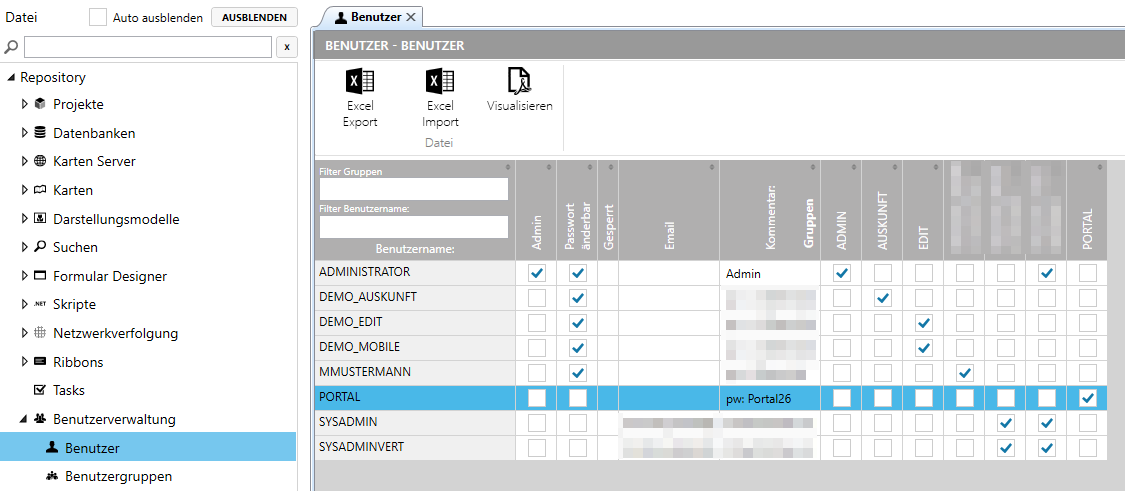The width and height of the screenshot is (1125, 491).
Task: Collapse the Benutzerverwaltung node
Action: point(24,419)
